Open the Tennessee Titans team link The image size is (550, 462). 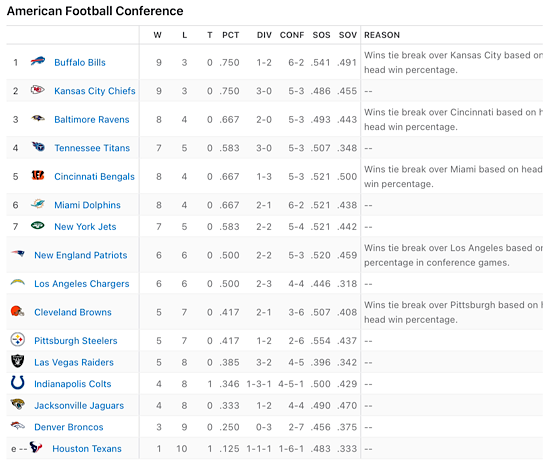[x=92, y=148]
